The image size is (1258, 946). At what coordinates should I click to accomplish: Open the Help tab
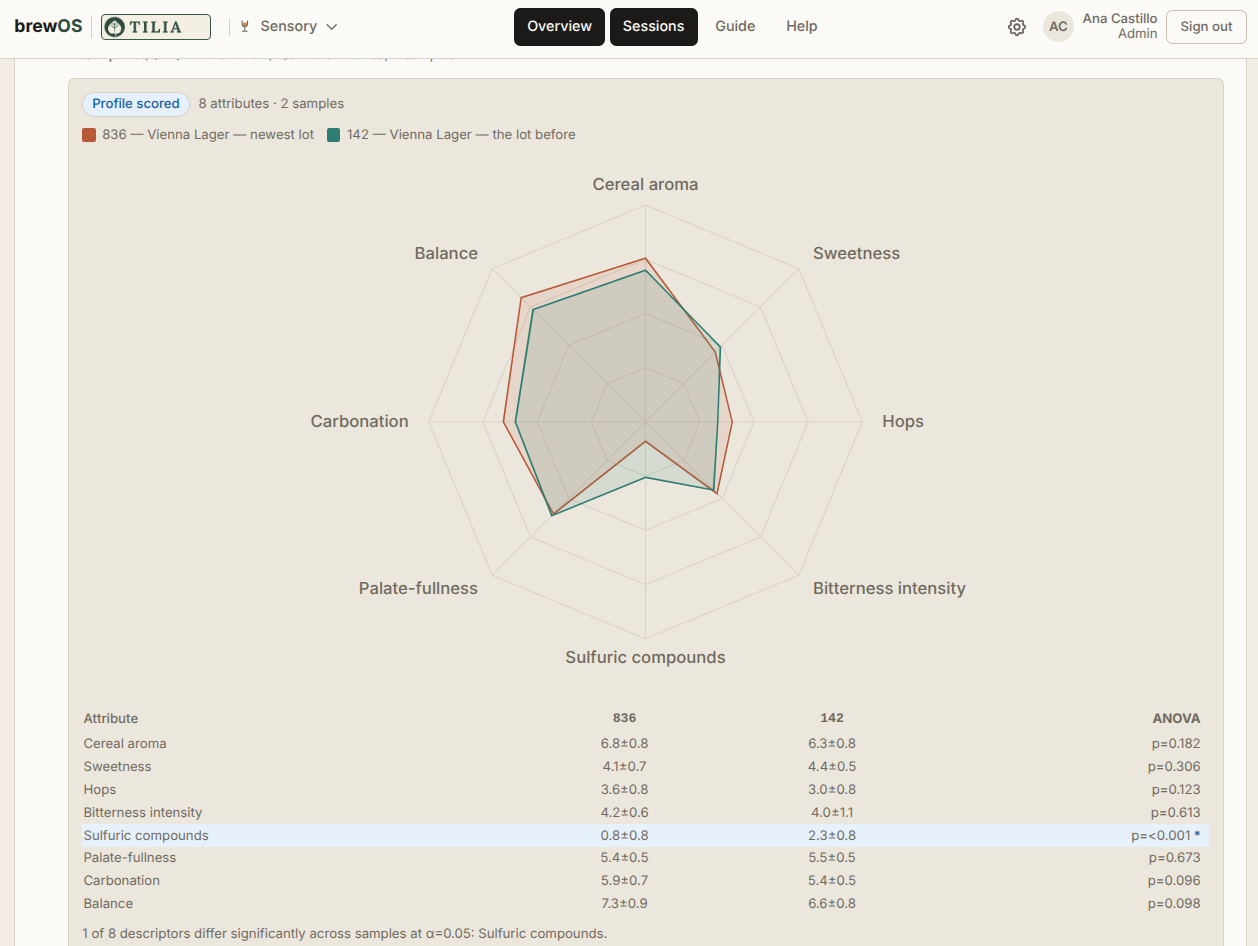click(x=802, y=27)
